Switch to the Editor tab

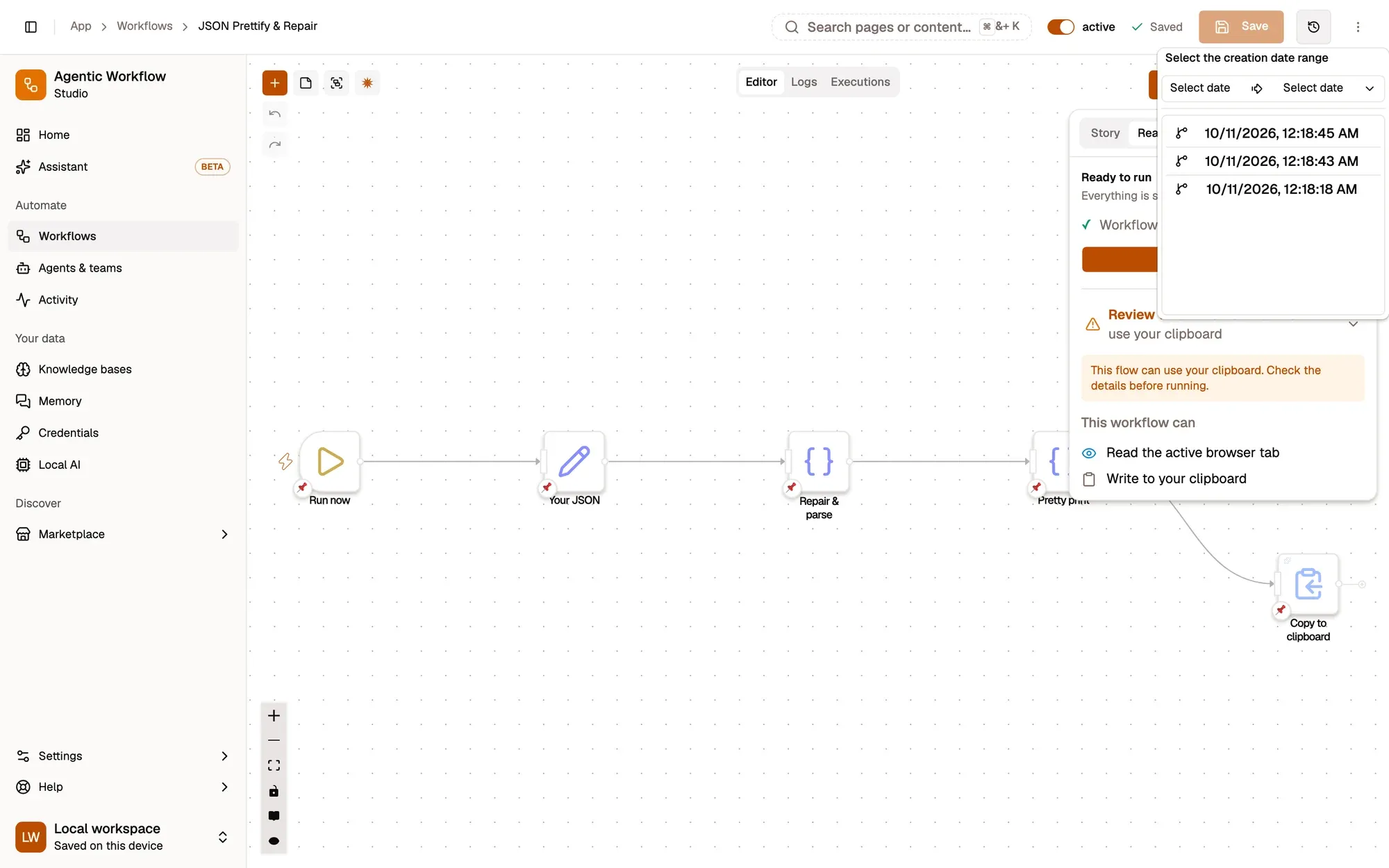[x=760, y=82]
